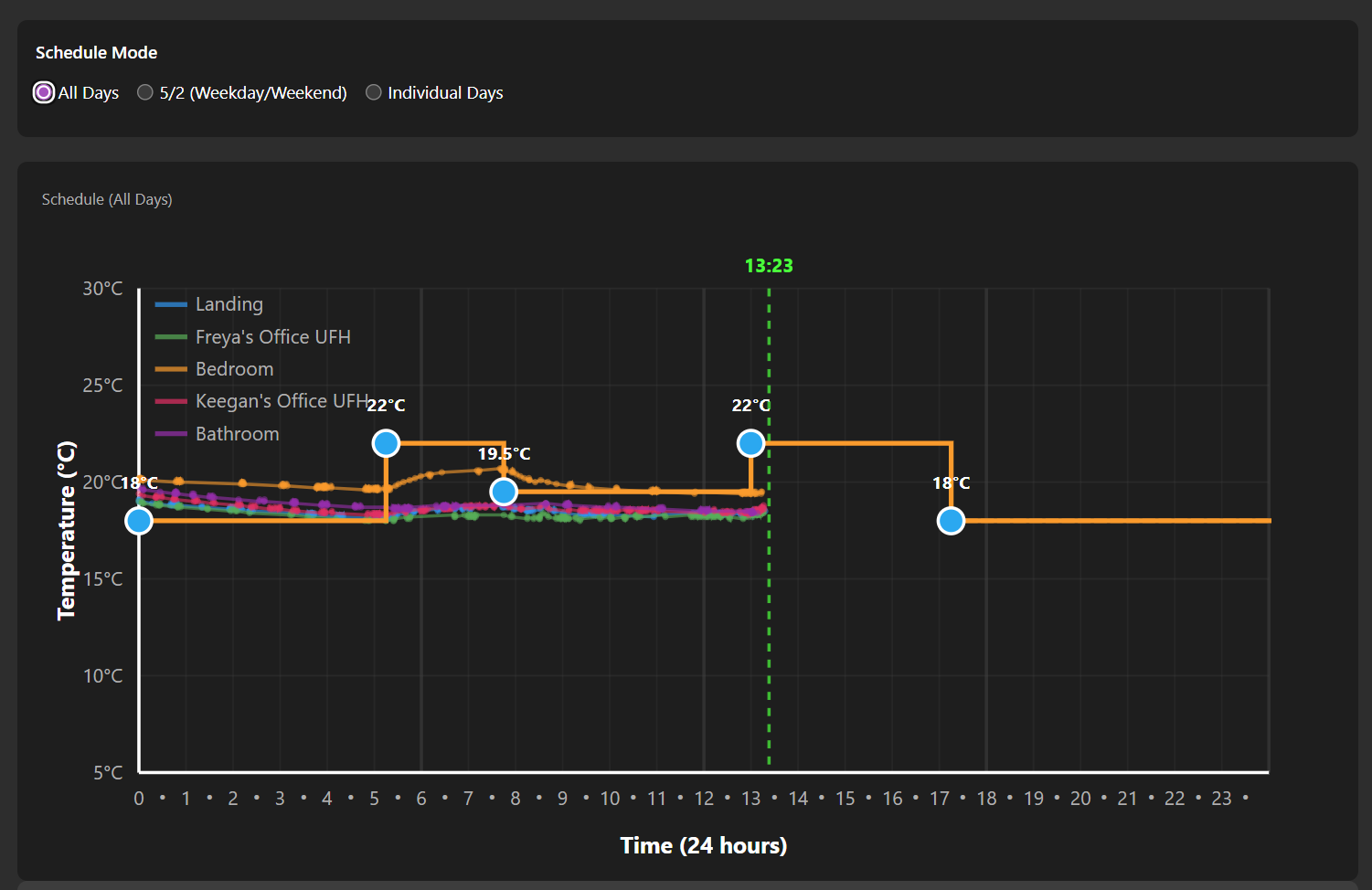Viewport: 1372px width, 890px height.
Task: Select the 18°C schedule node at hour 0
Action: [x=139, y=521]
